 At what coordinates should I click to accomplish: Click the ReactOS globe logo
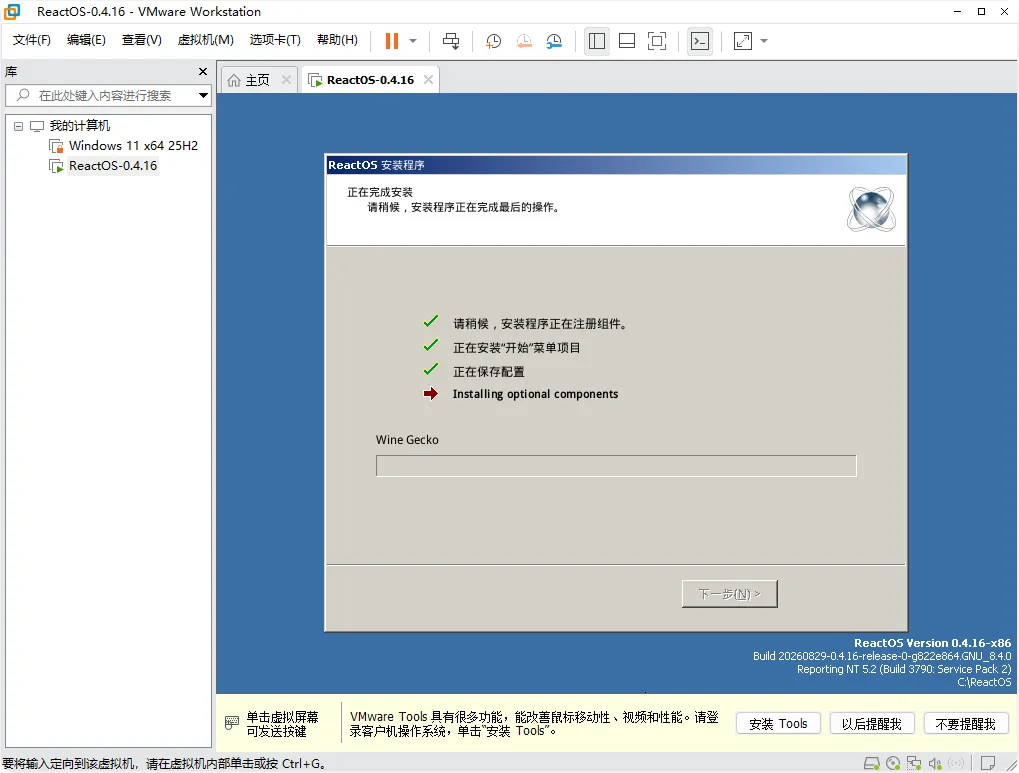(x=871, y=209)
